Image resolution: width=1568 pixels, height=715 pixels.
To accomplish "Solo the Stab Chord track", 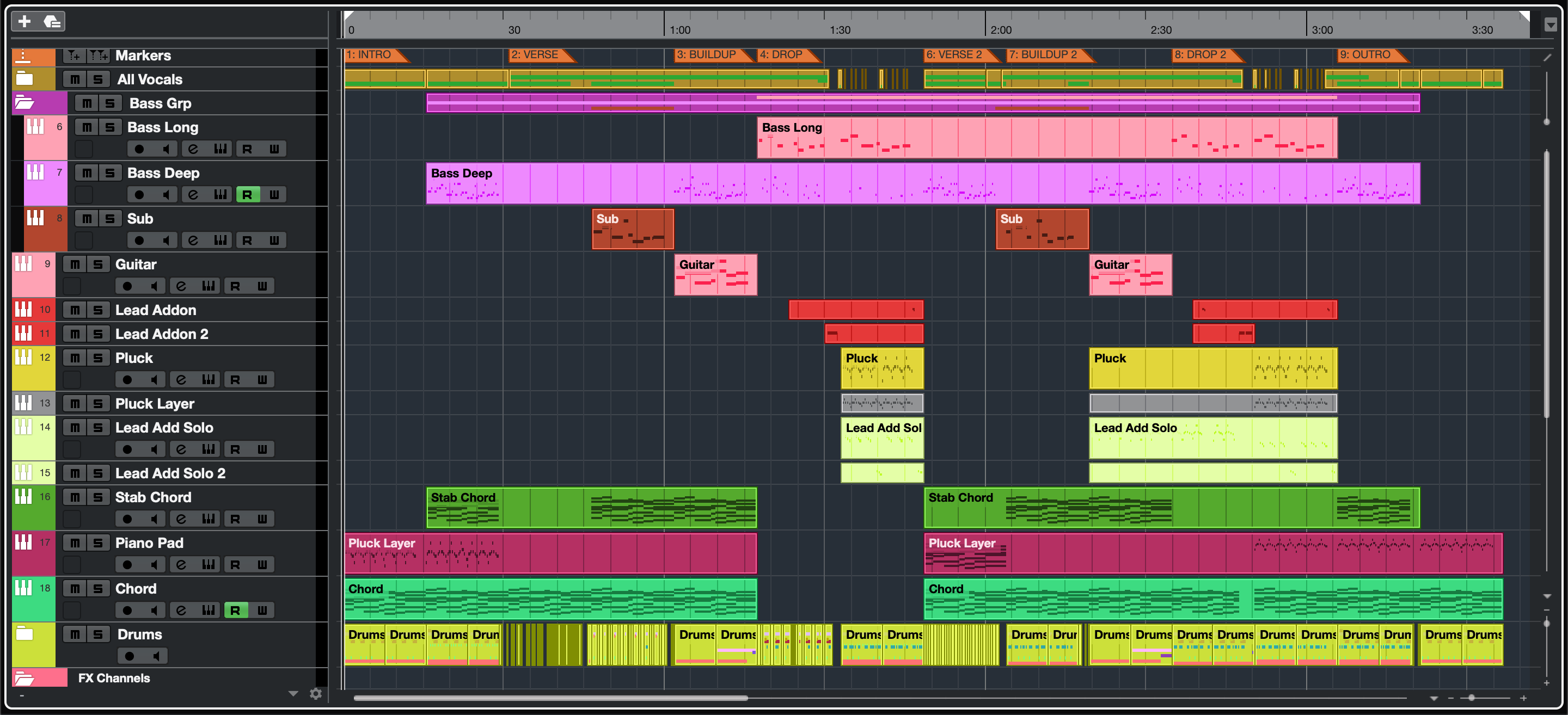I will [98, 497].
